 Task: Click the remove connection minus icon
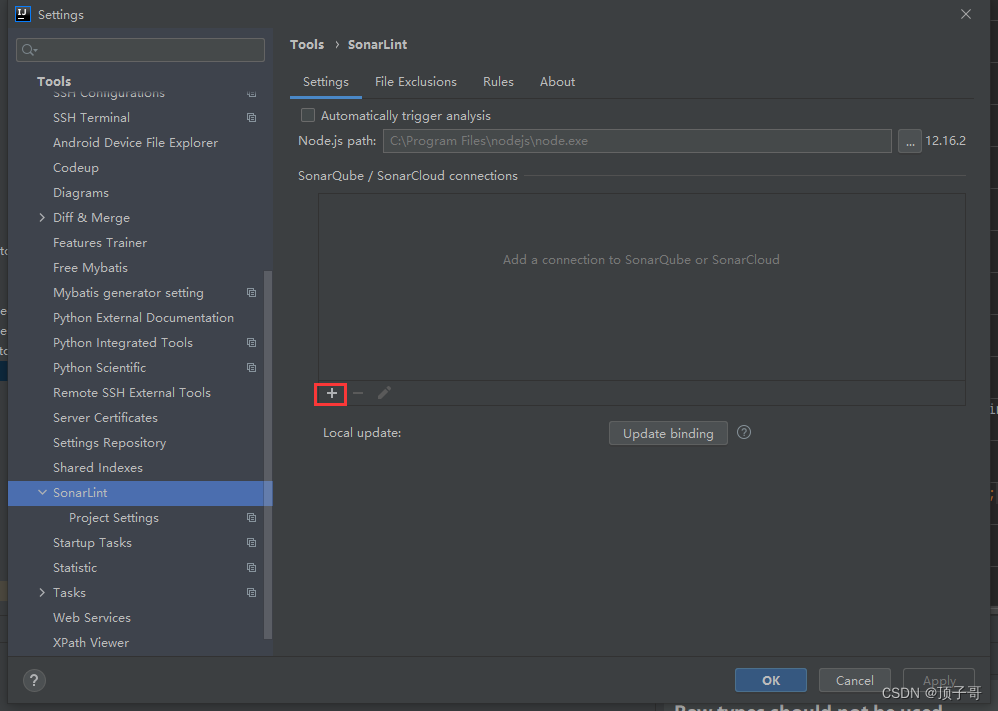pos(358,393)
